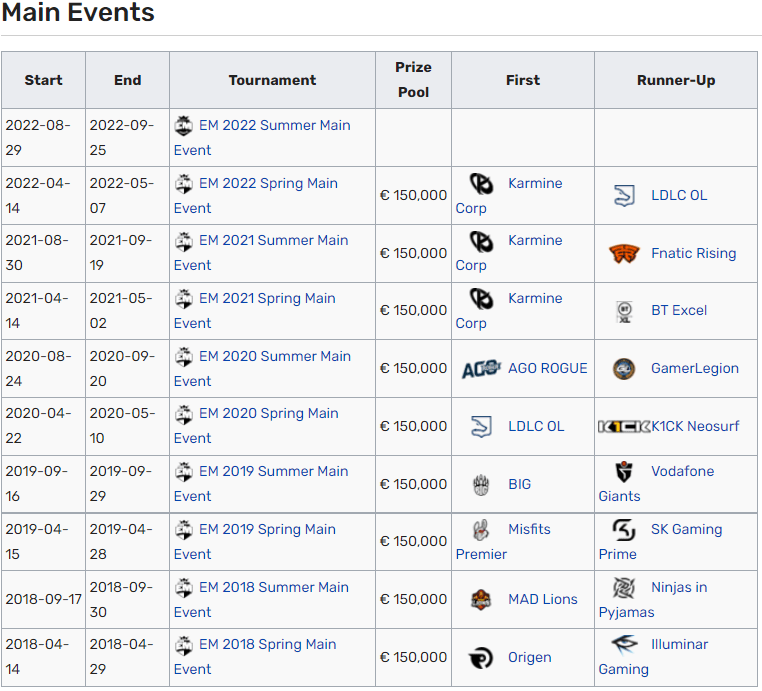
Task: Click the GamerLegion round logo
Action: click(x=624, y=369)
